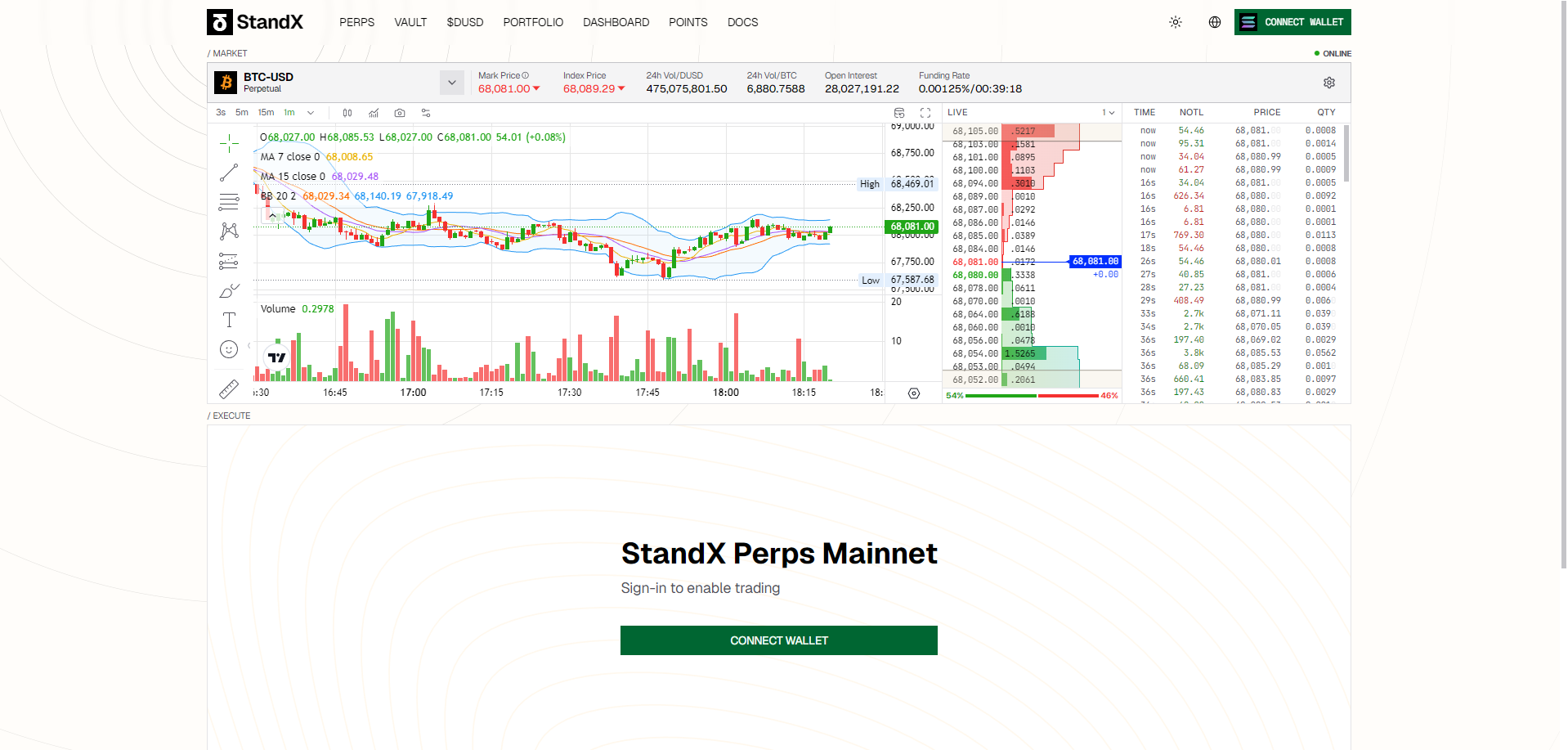Select the trend line drawing tool
The width and height of the screenshot is (1568, 750).
[x=229, y=173]
